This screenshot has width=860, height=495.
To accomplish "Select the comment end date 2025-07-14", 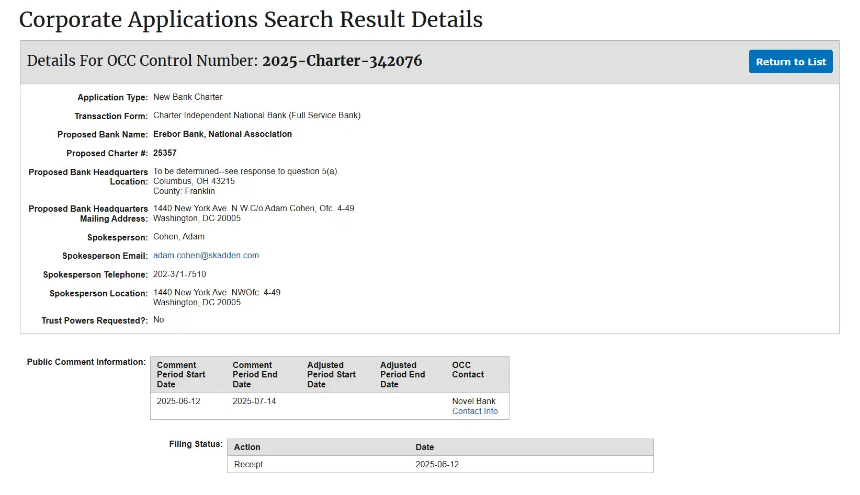I will [255, 400].
